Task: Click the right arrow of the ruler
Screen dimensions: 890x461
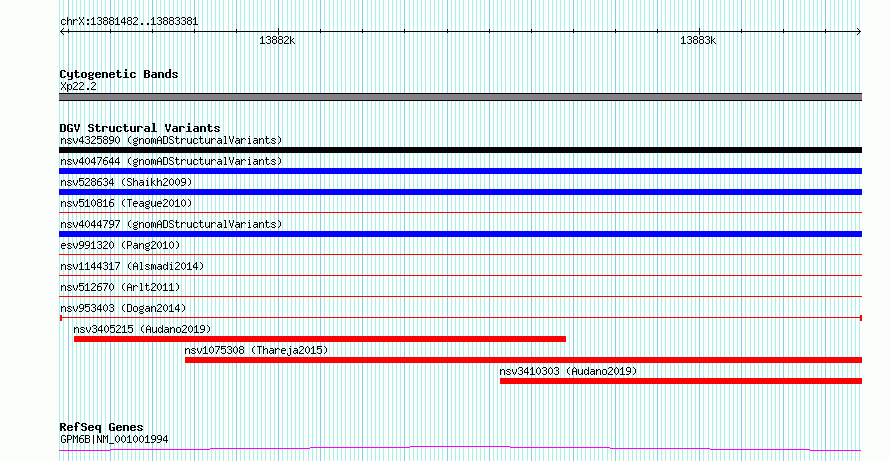Action: tap(859, 32)
